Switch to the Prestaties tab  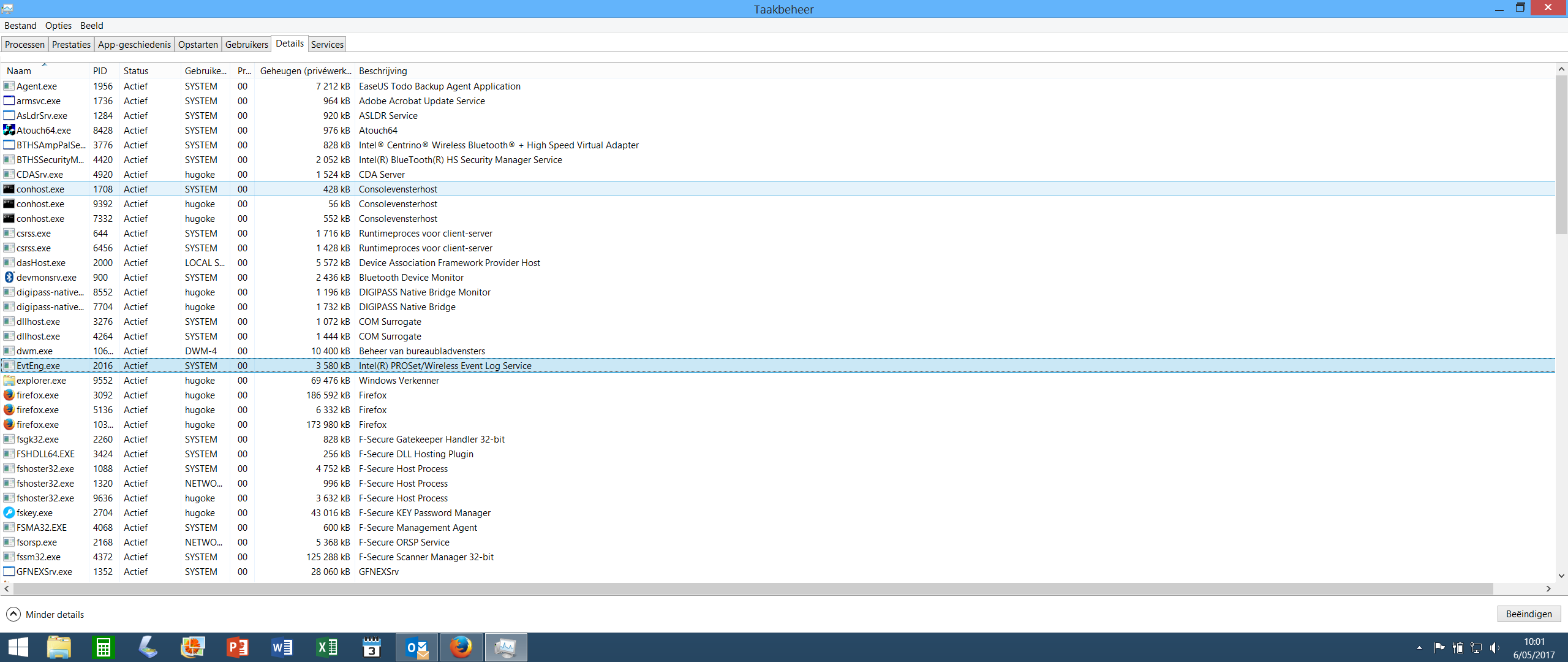(71, 44)
